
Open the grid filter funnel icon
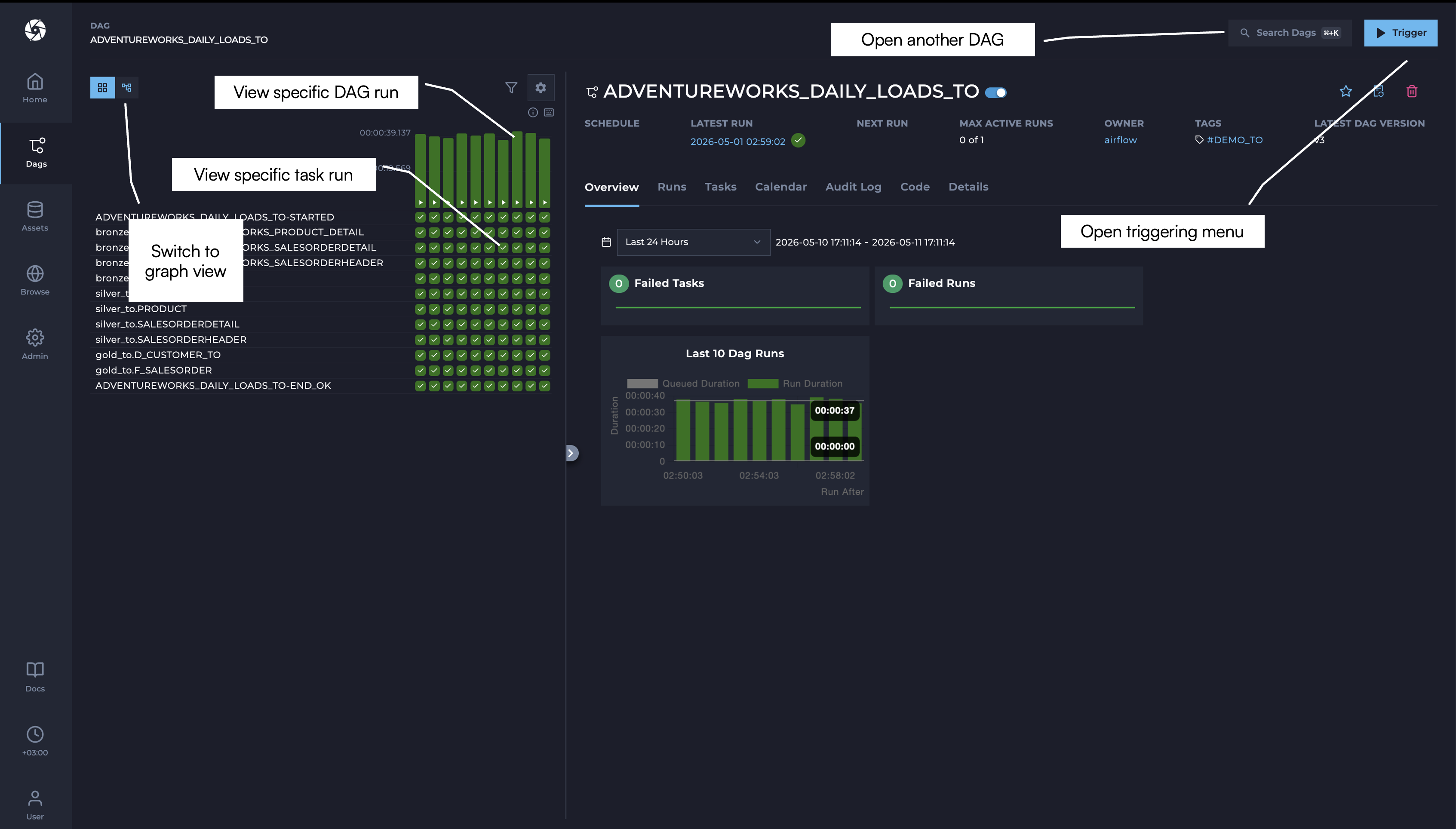click(x=511, y=87)
